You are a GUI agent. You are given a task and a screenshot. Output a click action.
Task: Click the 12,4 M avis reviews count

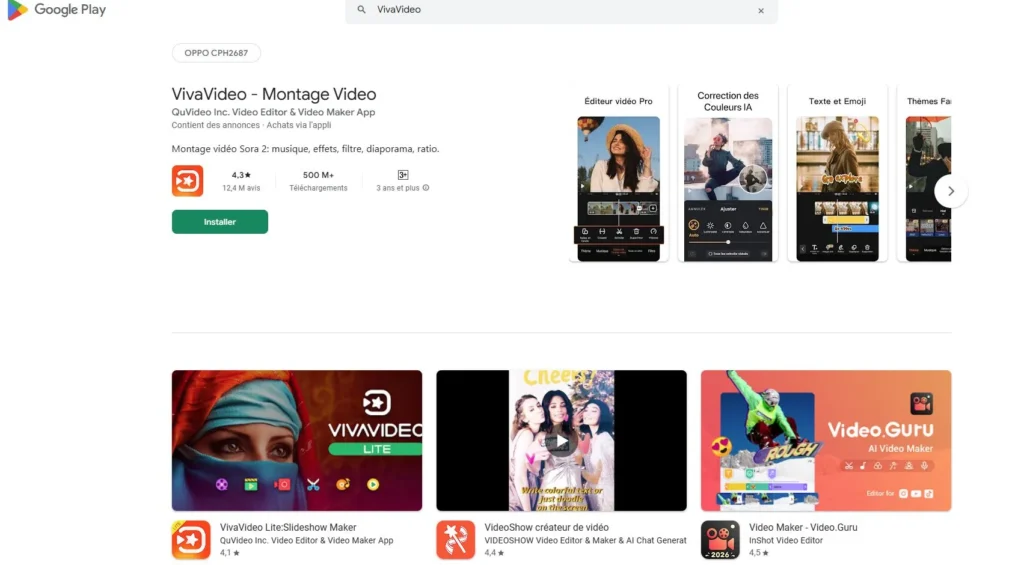coord(241,188)
